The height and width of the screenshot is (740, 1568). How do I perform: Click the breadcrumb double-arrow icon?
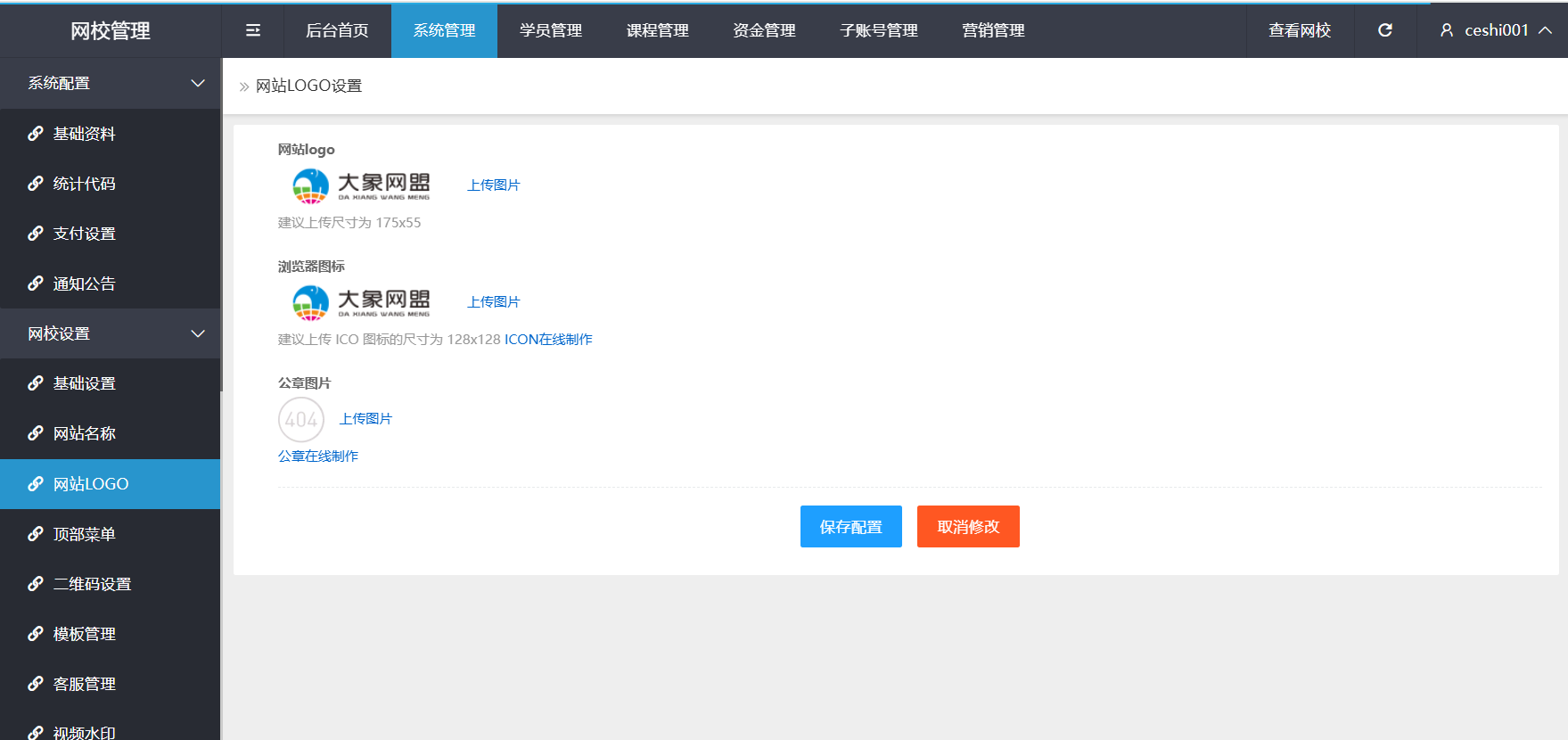point(244,86)
